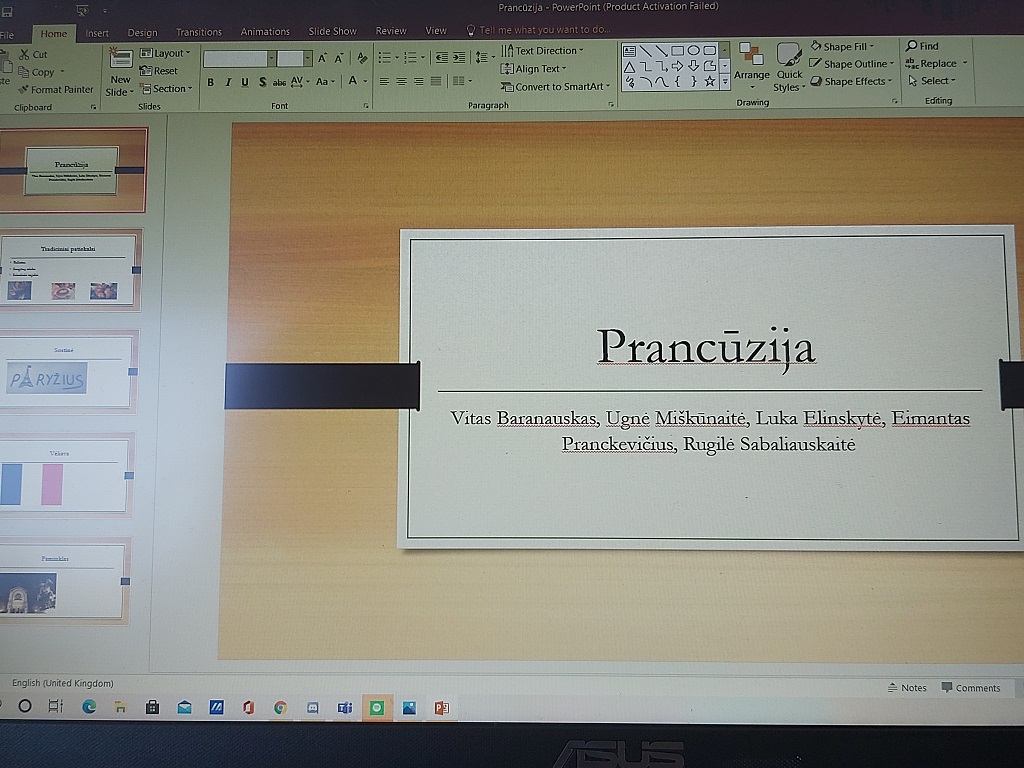Open the font name combo box
The height and width of the screenshot is (768, 1024).
tap(239, 59)
